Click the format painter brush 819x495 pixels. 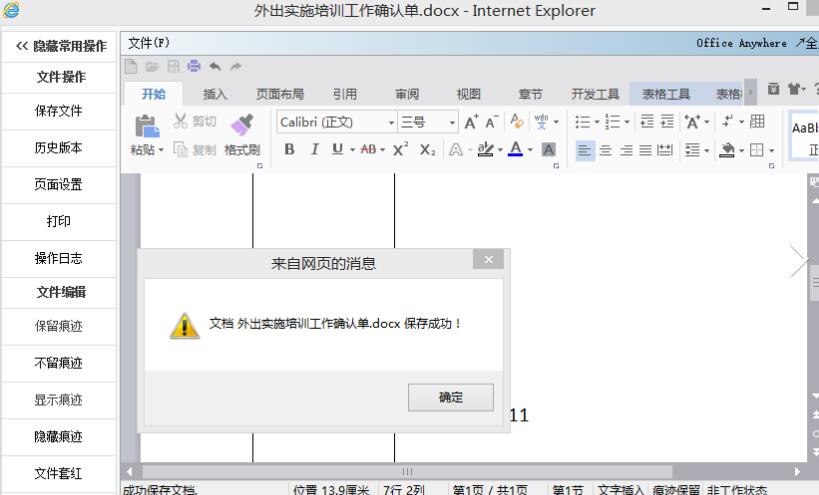pos(242,125)
